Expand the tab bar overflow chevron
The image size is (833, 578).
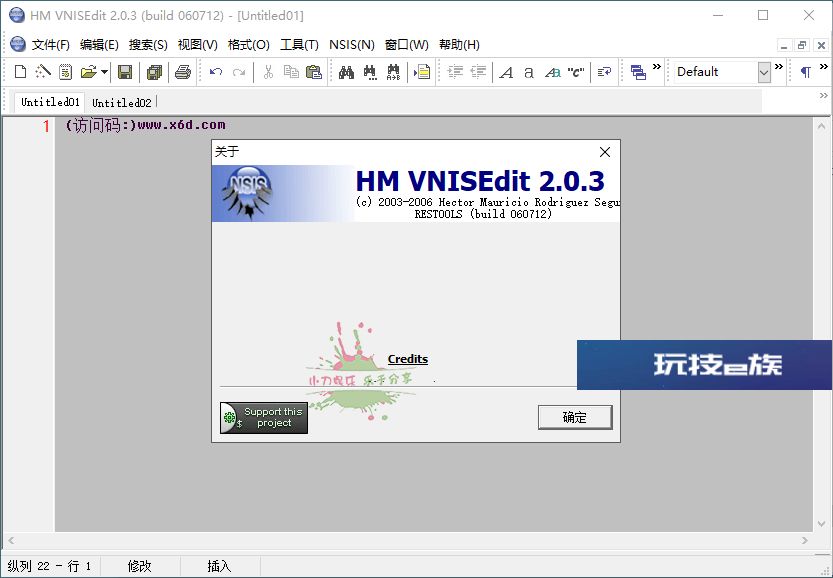[x=823, y=96]
